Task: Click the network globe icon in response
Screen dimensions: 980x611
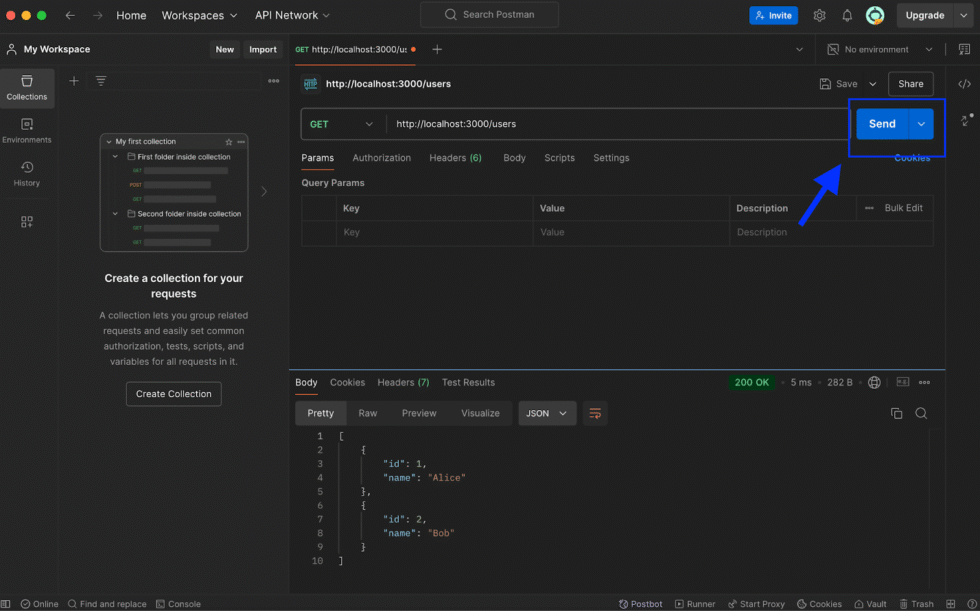Action: coord(874,382)
